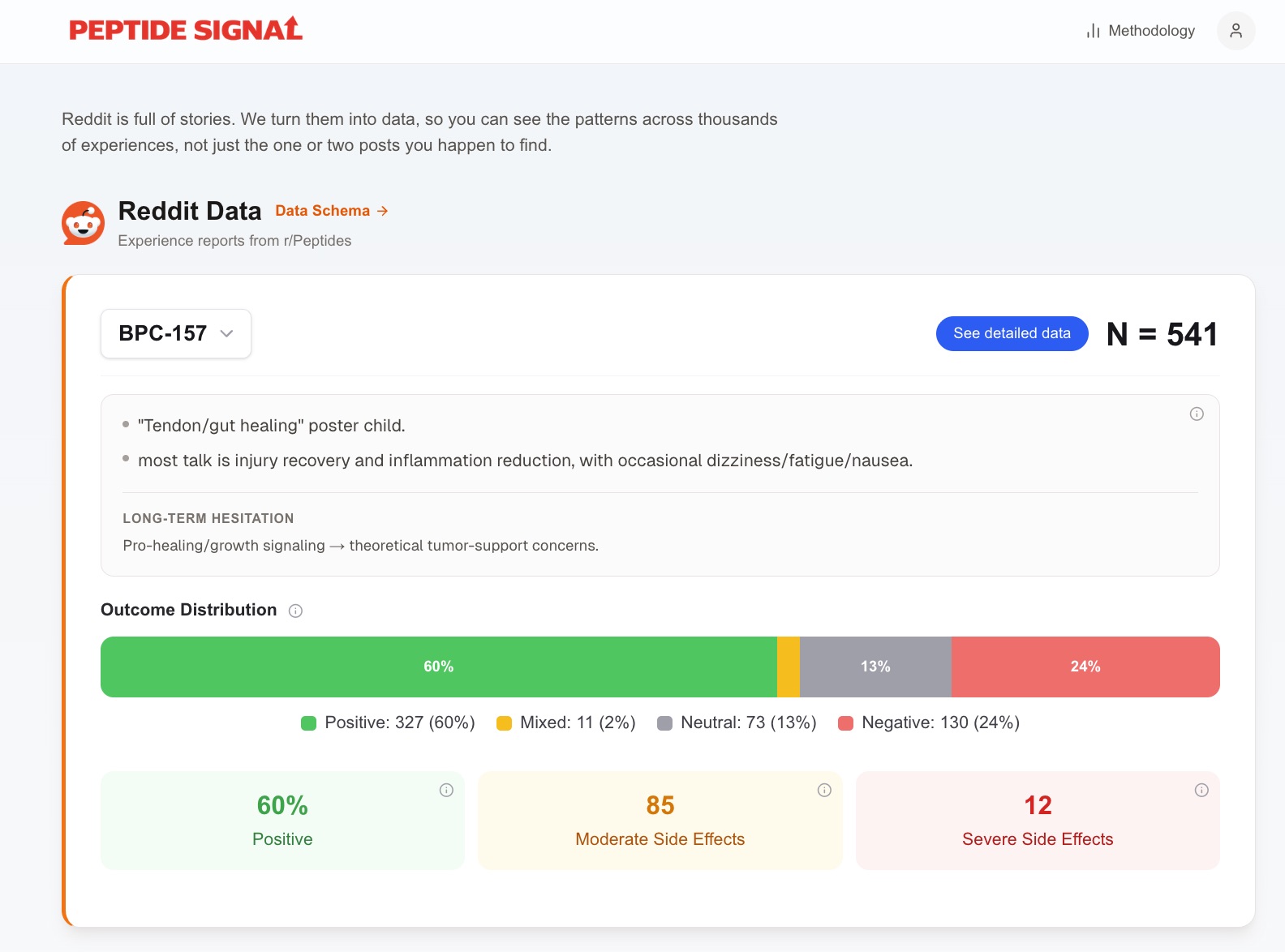Image resolution: width=1285 pixels, height=952 pixels.
Task: Open the Methodology page
Action: pyautogui.click(x=1141, y=31)
